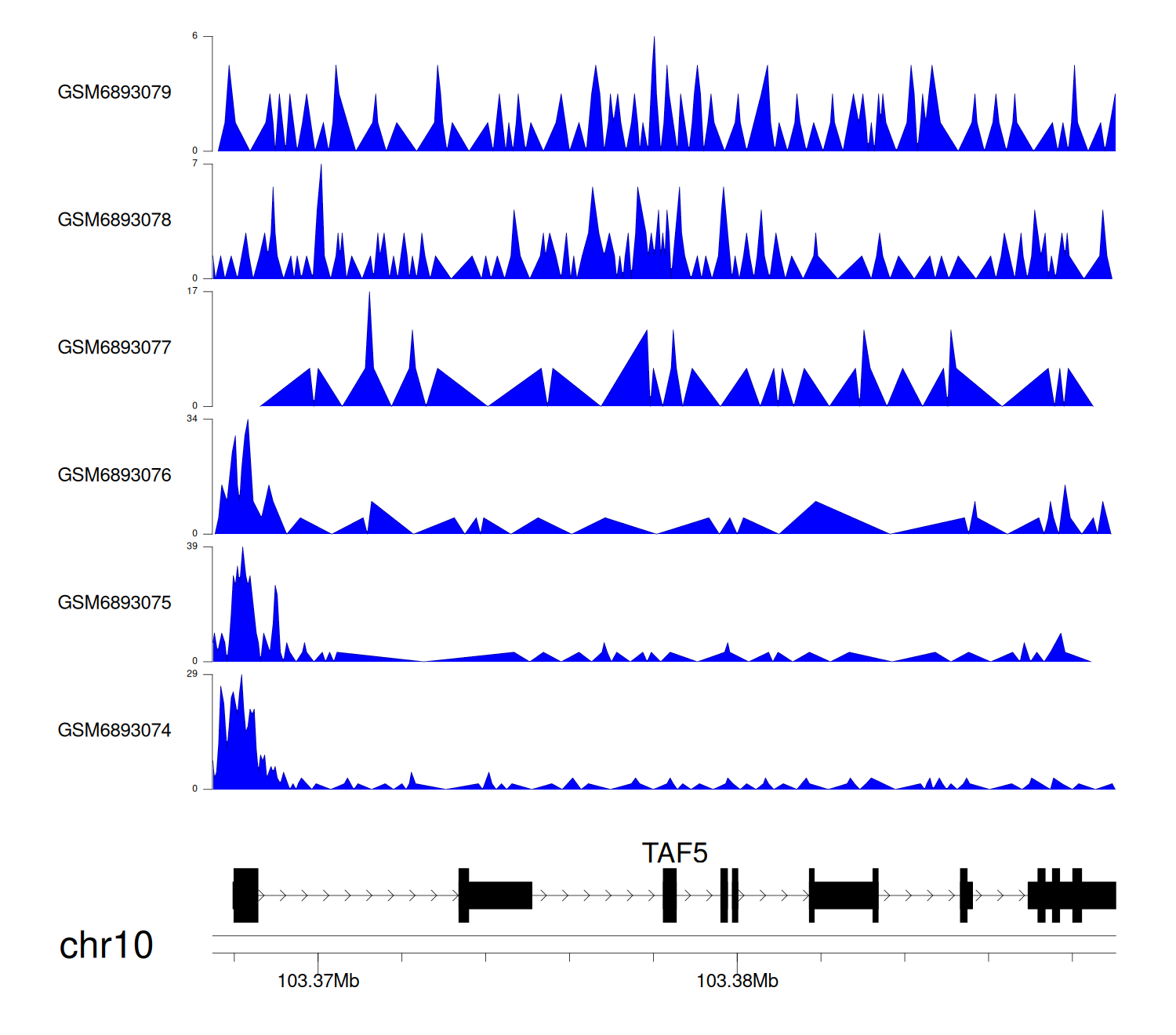Click the 103.38Mb axis position label

click(x=737, y=981)
